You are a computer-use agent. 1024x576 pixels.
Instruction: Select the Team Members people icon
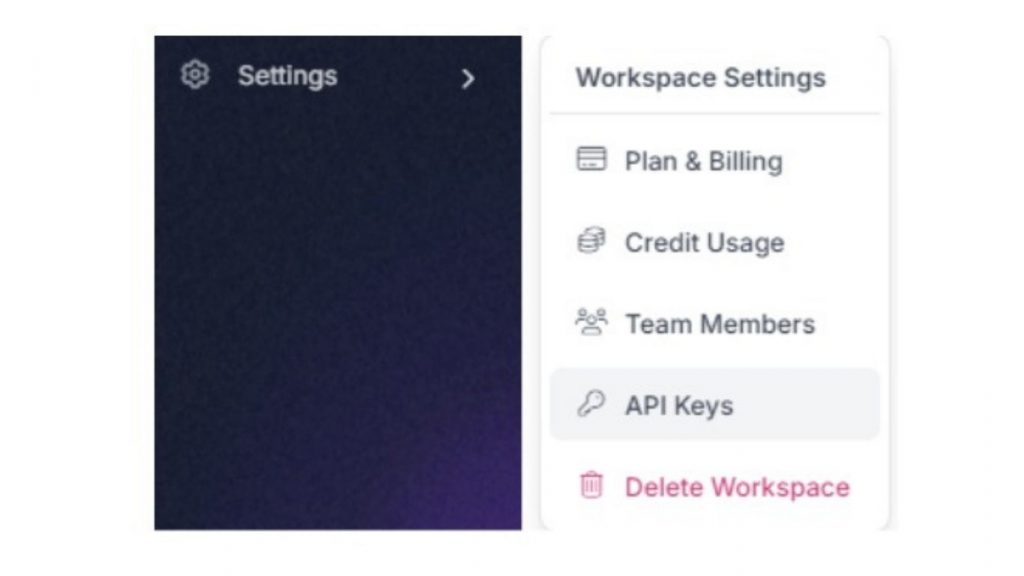pyautogui.click(x=592, y=322)
